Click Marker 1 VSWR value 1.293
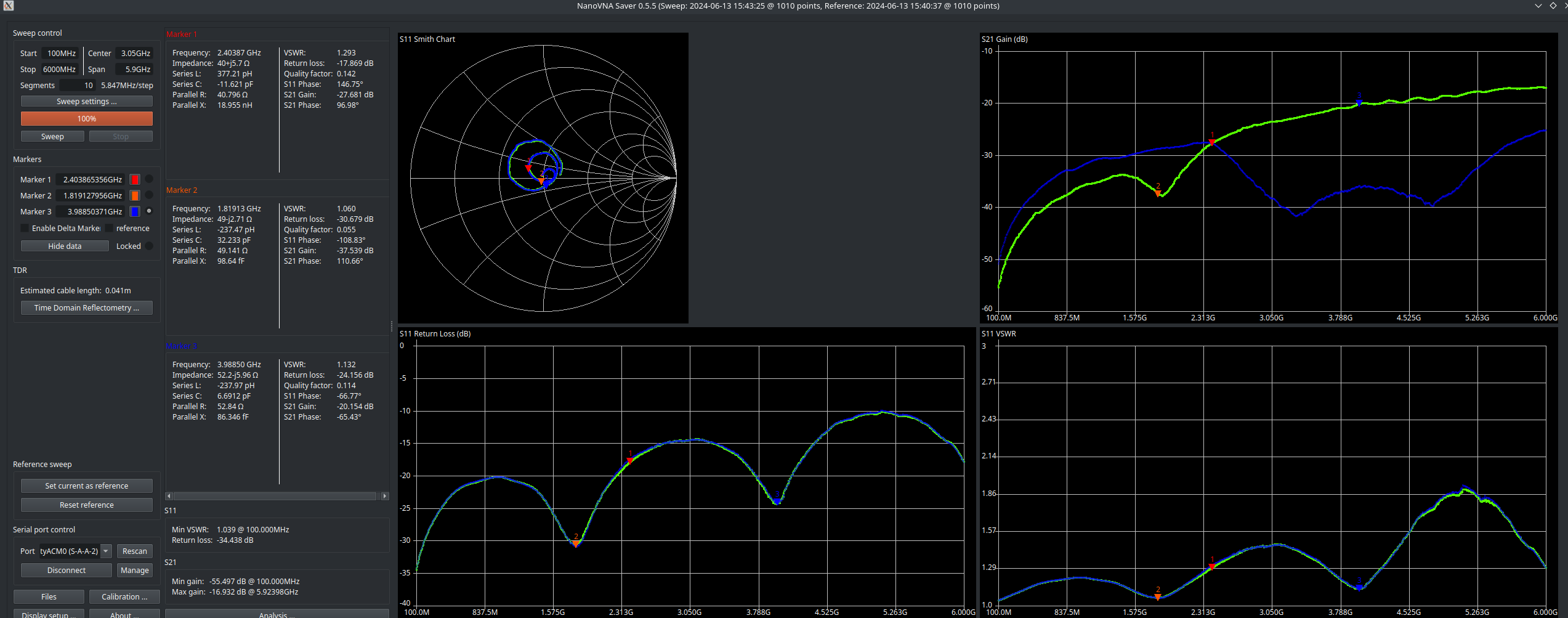This screenshot has width=1568, height=618. pyautogui.click(x=346, y=52)
